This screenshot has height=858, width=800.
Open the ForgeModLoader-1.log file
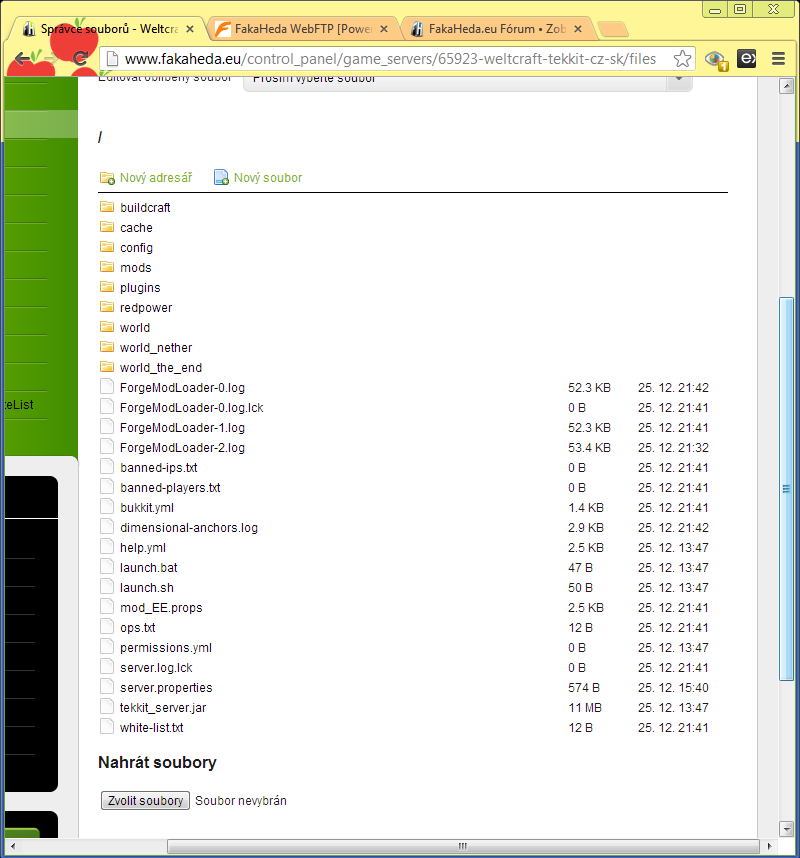[x=182, y=427]
